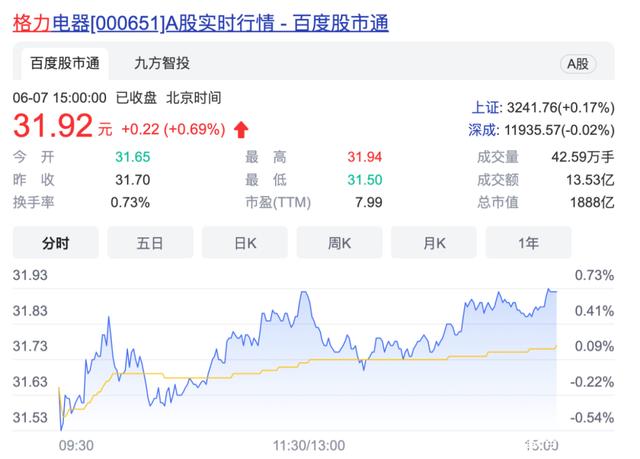Switch to the 九方智投 tab
The height and width of the screenshot is (459, 640).
pyautogui.click(x=162, y=63)
